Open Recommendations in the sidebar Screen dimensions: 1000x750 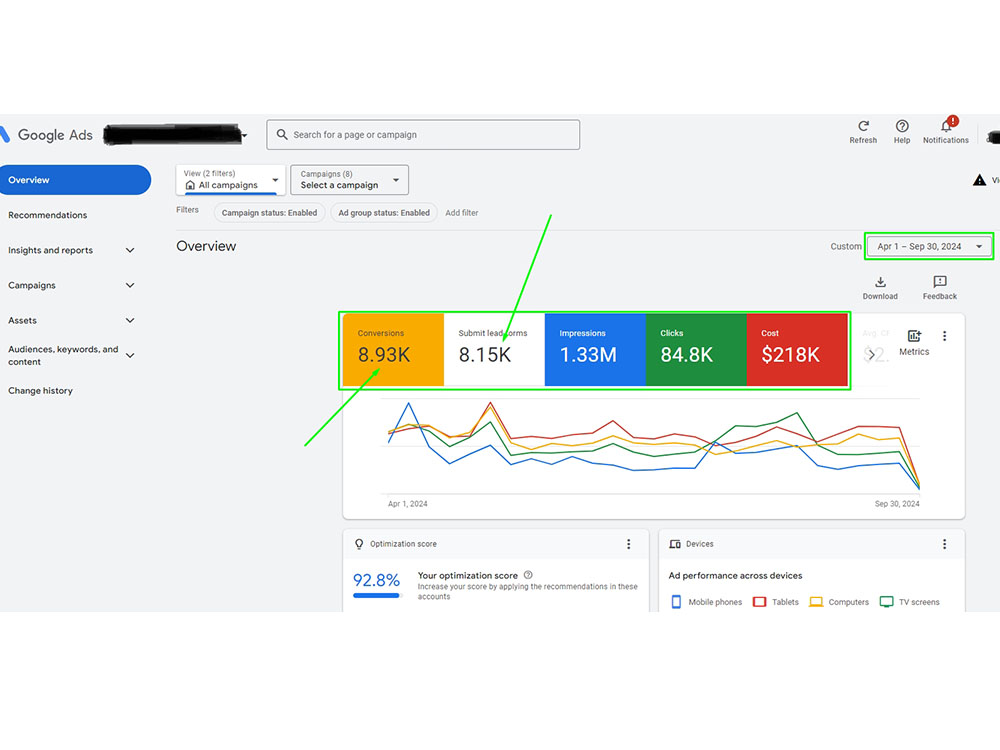coord(48,215)
